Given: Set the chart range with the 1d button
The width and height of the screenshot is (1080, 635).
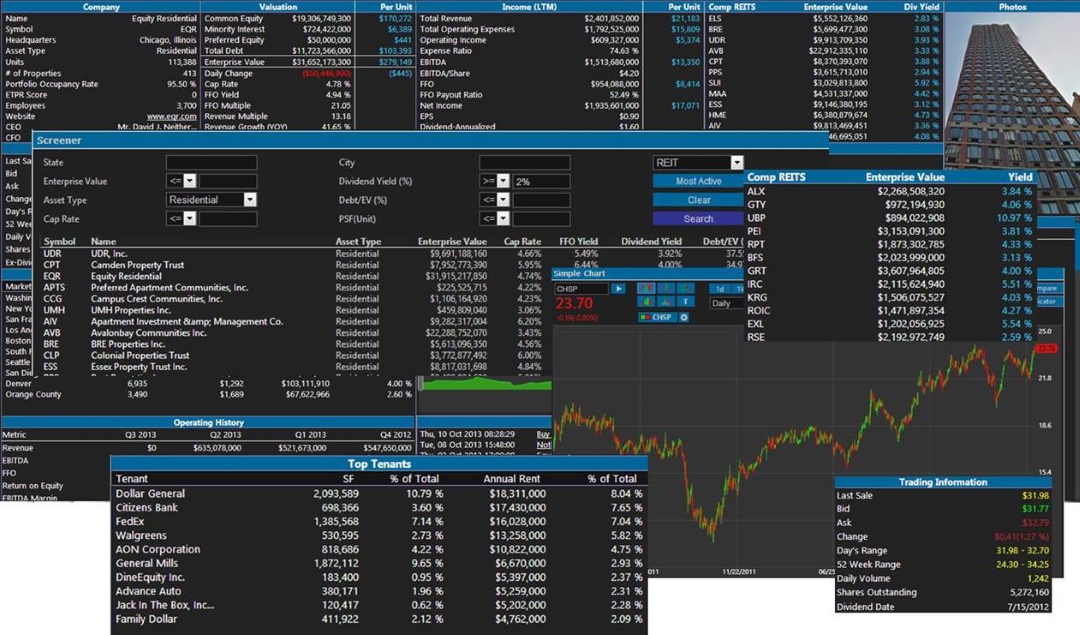Looking at the screenshot, I should (x=720, y=289).
